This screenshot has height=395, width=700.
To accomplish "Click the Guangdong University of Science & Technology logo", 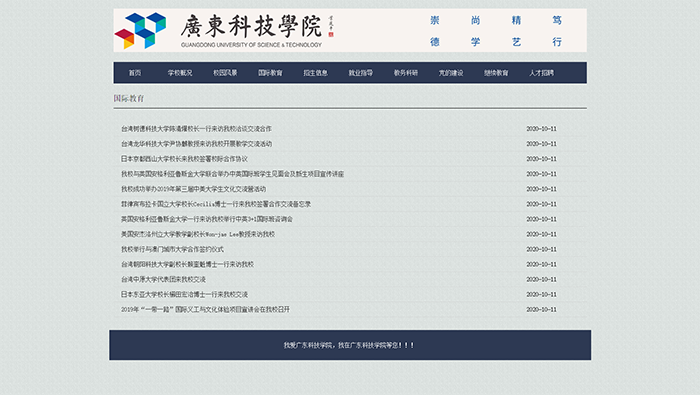I will [224, 30].
